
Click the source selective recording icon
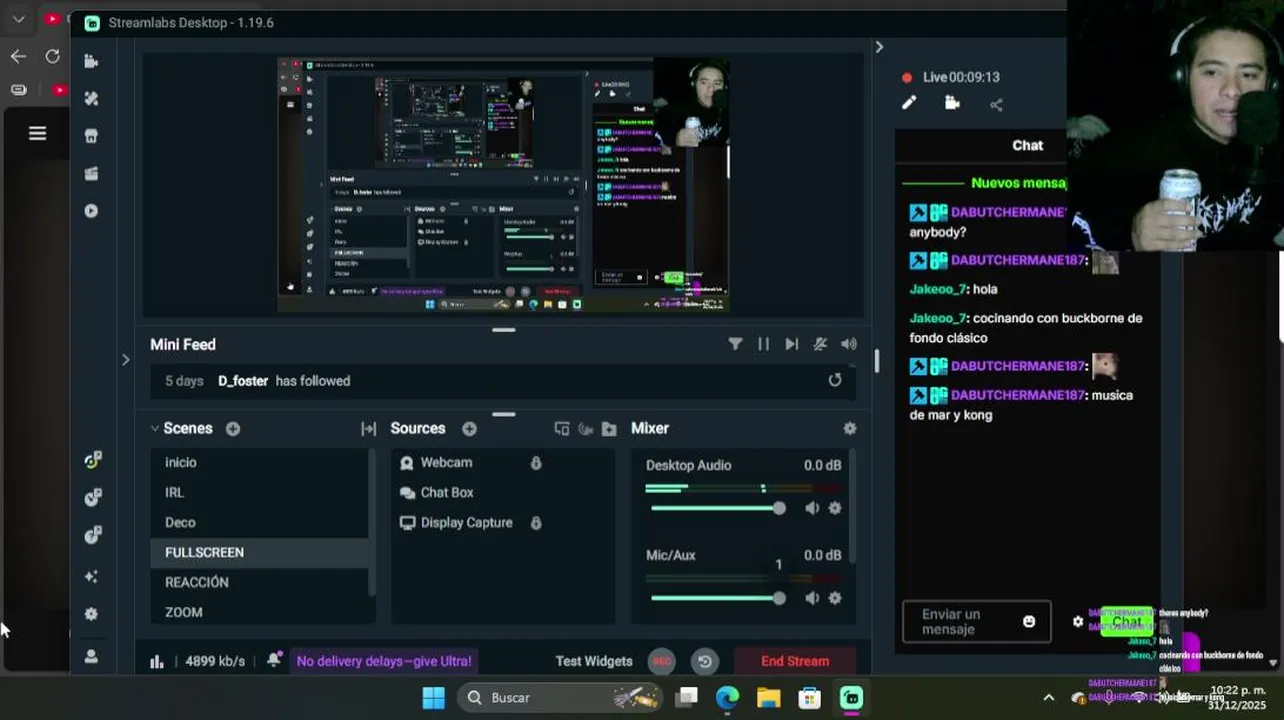585,428
